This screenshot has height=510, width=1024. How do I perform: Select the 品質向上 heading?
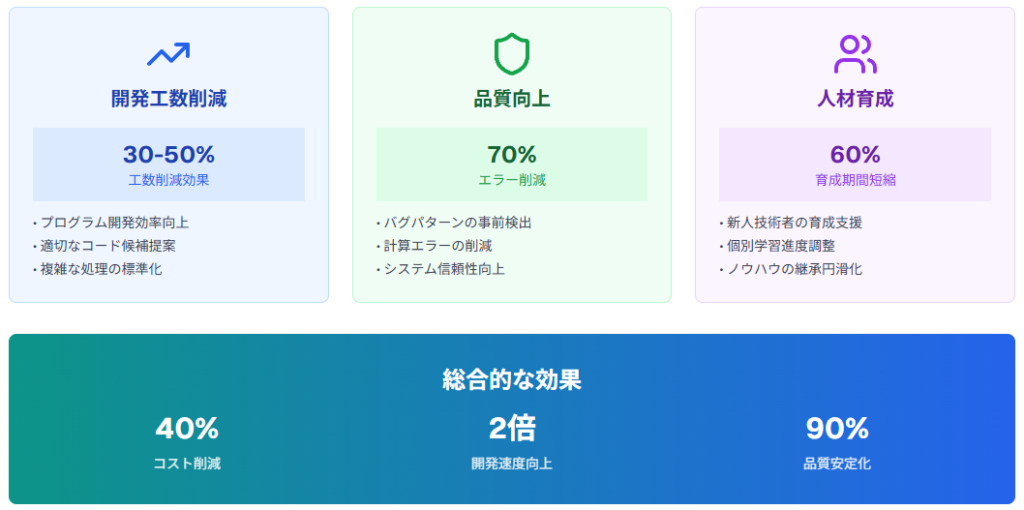pyautogui.click(x=511, y=99)
